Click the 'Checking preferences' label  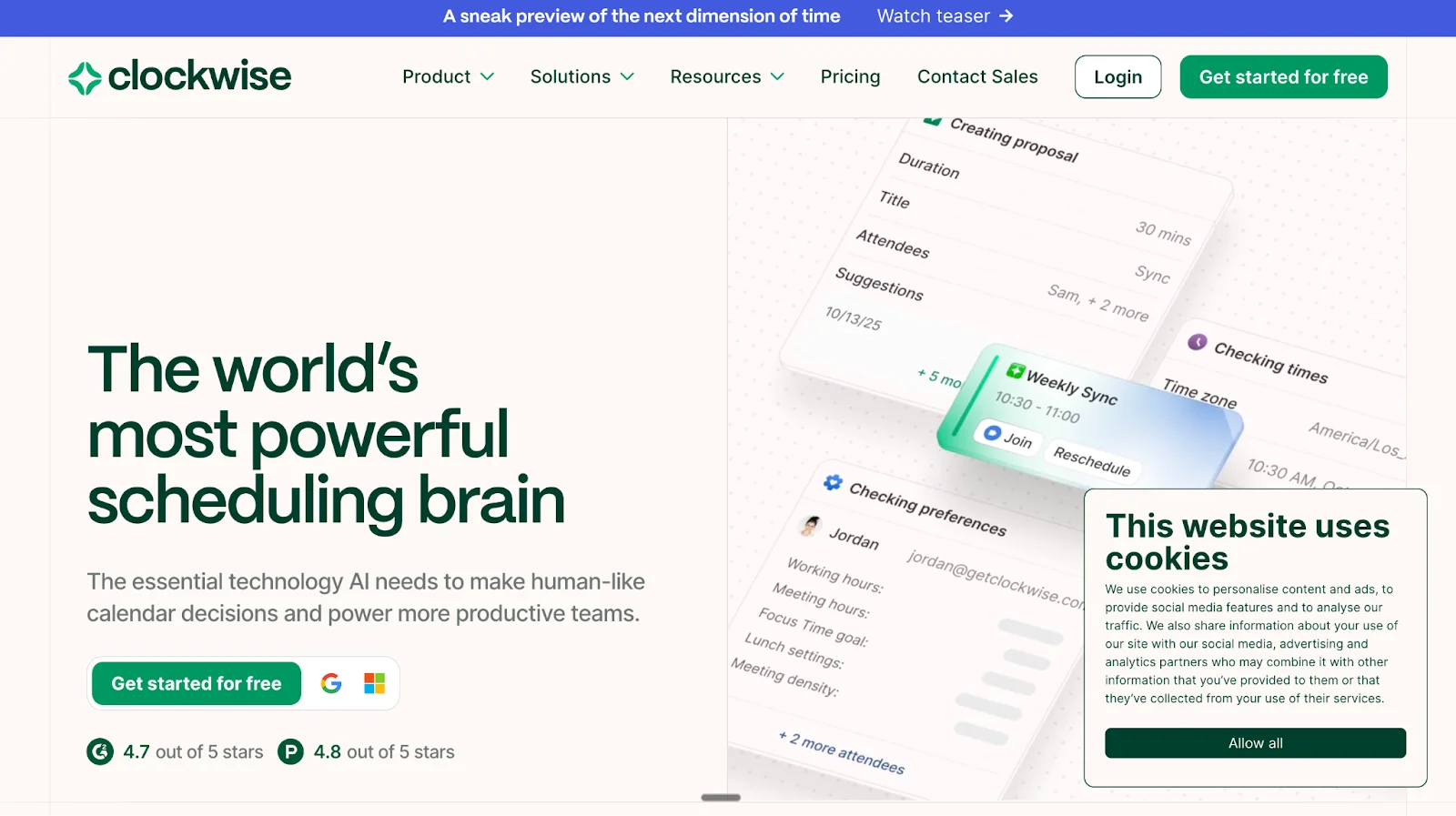pyautogui.click(x=928, y=509)
